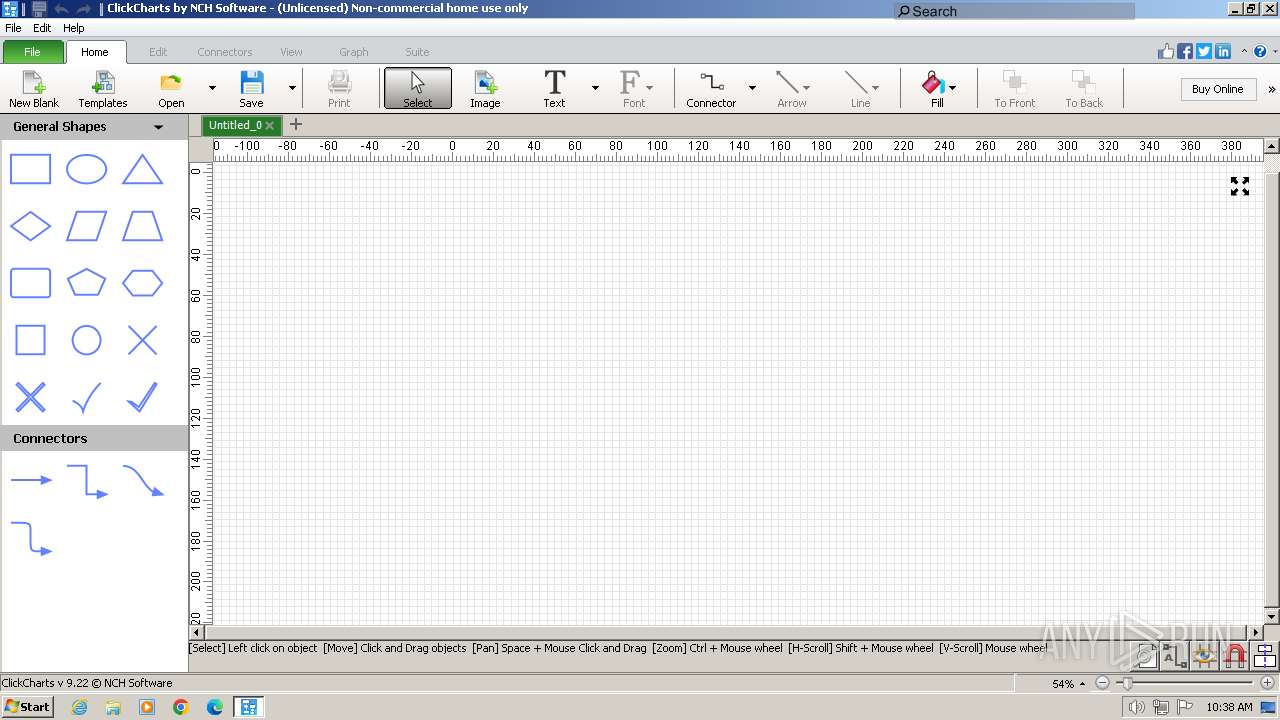Add an ellipse shape
The width and height of the screenshot is (1280, 720).
86,170
